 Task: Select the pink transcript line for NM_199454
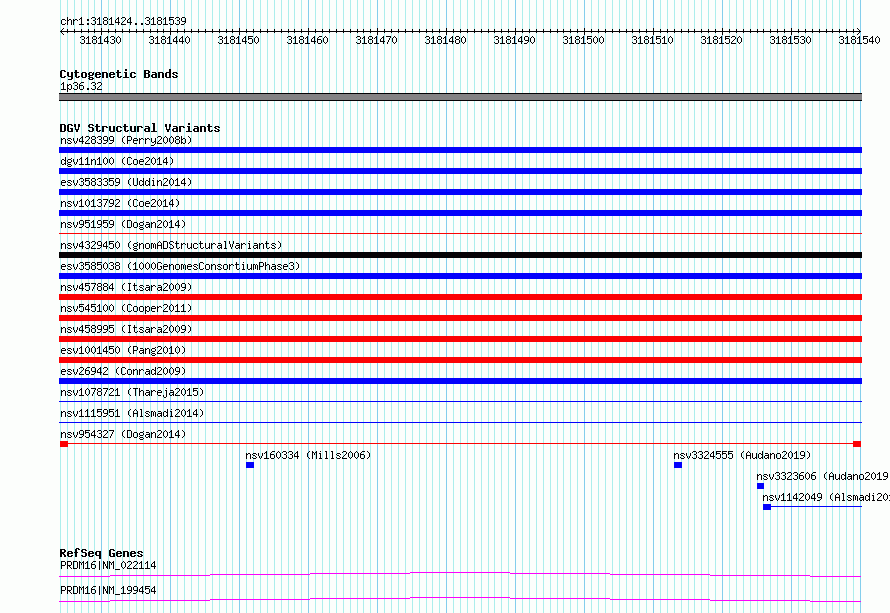[460, 599]
